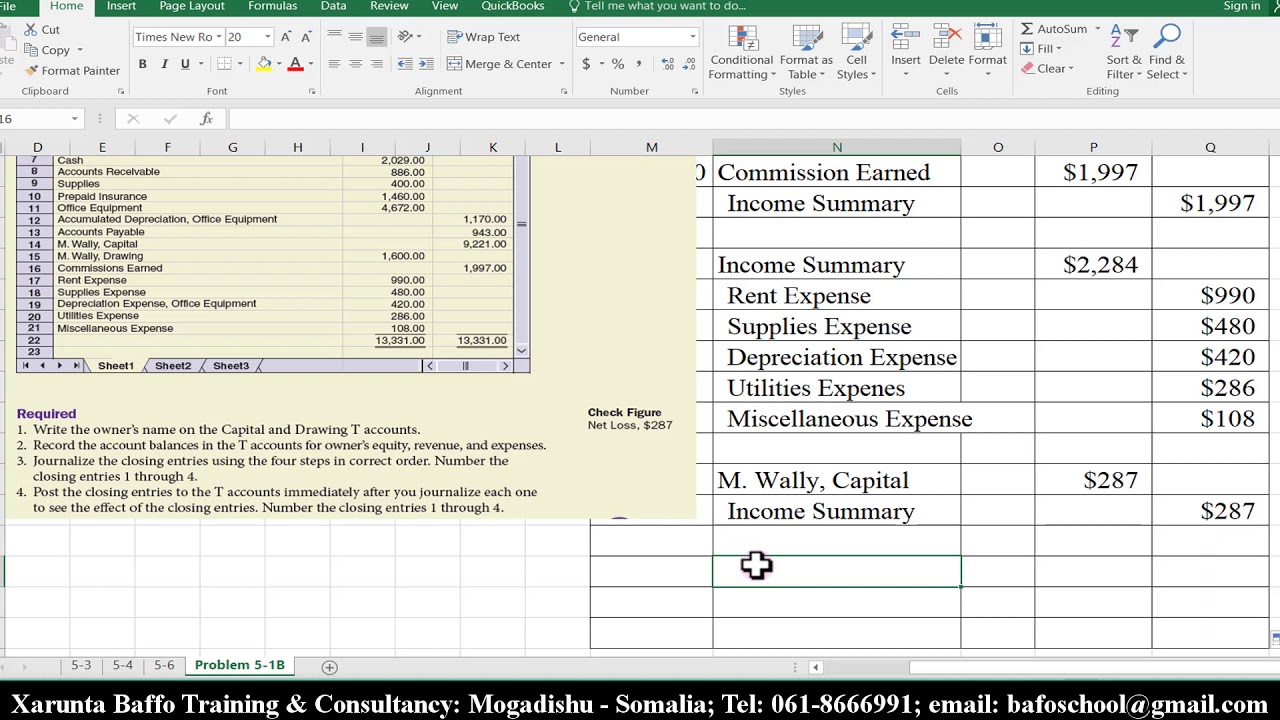This screenshot has width=1280, height=720.
Task: Apply percent style format
Action: pyautogui.click(x=618, y=64)
